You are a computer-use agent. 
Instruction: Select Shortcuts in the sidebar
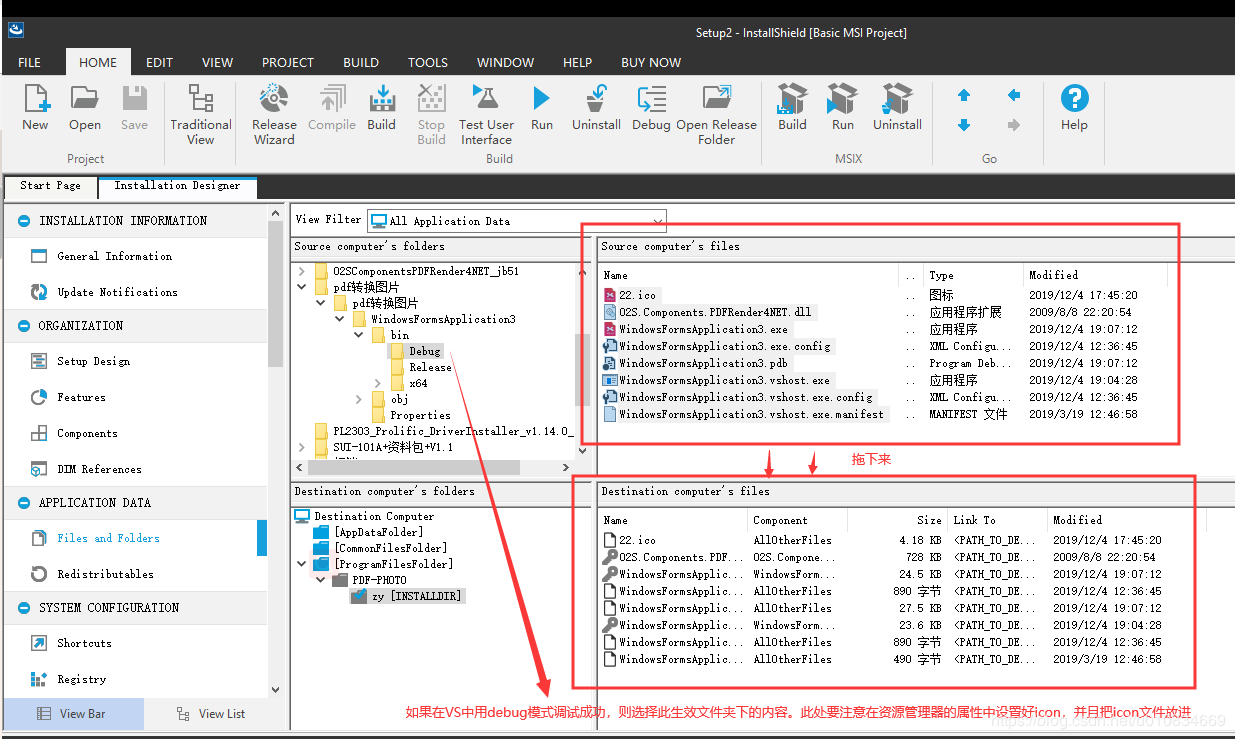(x=84, y=643)
